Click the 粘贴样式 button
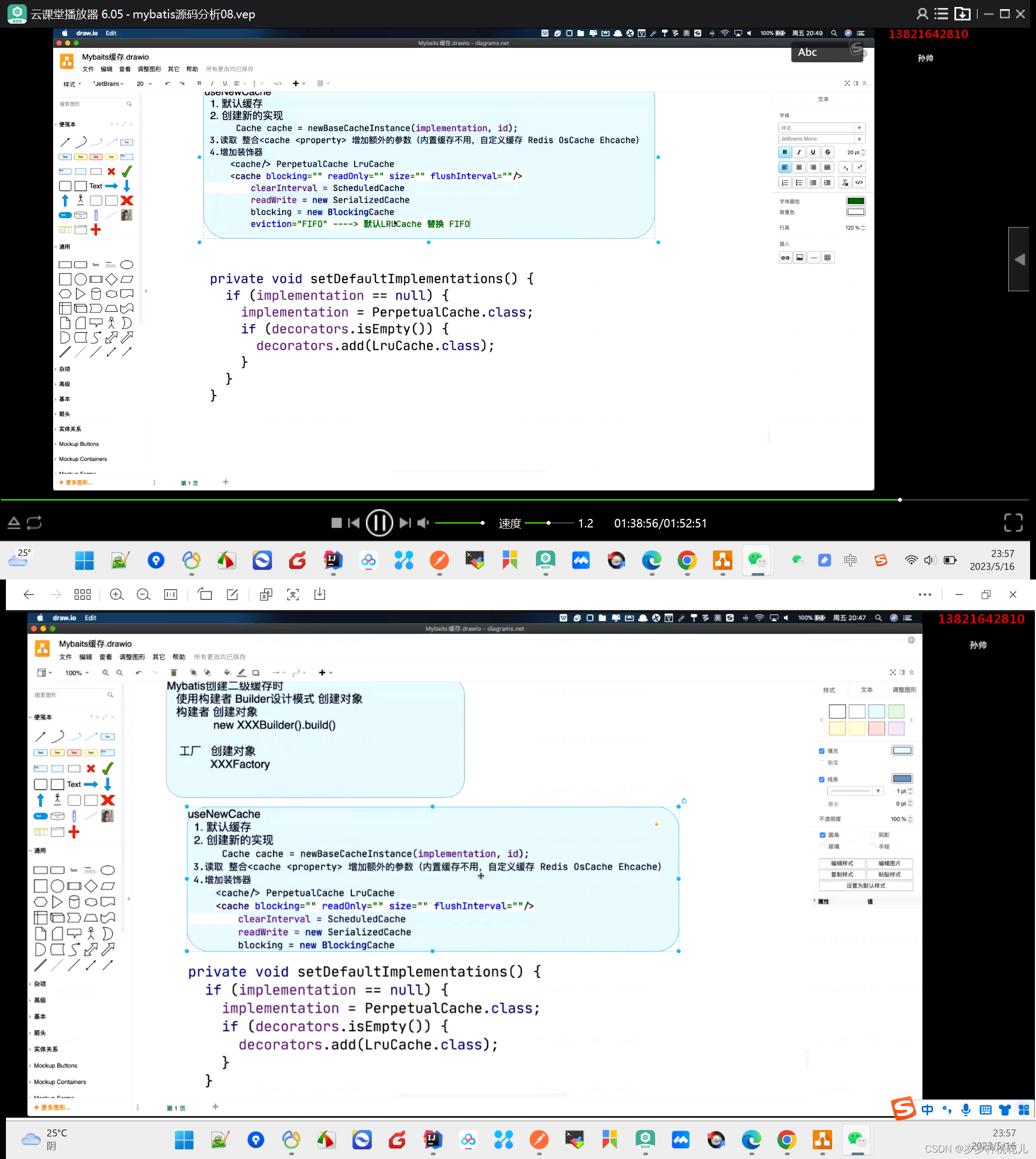This screenshot has width=1036, height=1159. click(889, 875)
